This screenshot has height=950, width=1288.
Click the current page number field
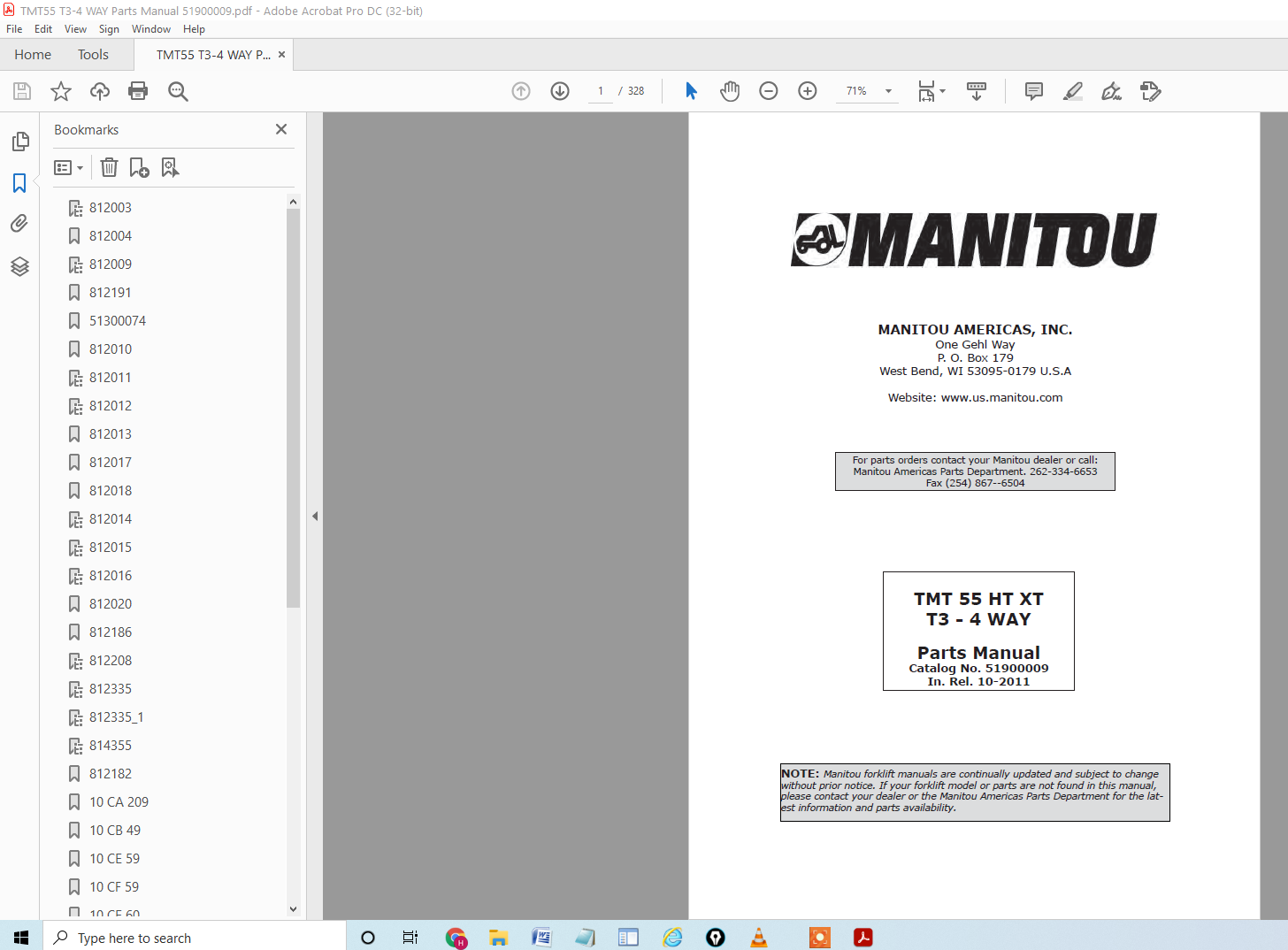[x=601, y=91]
